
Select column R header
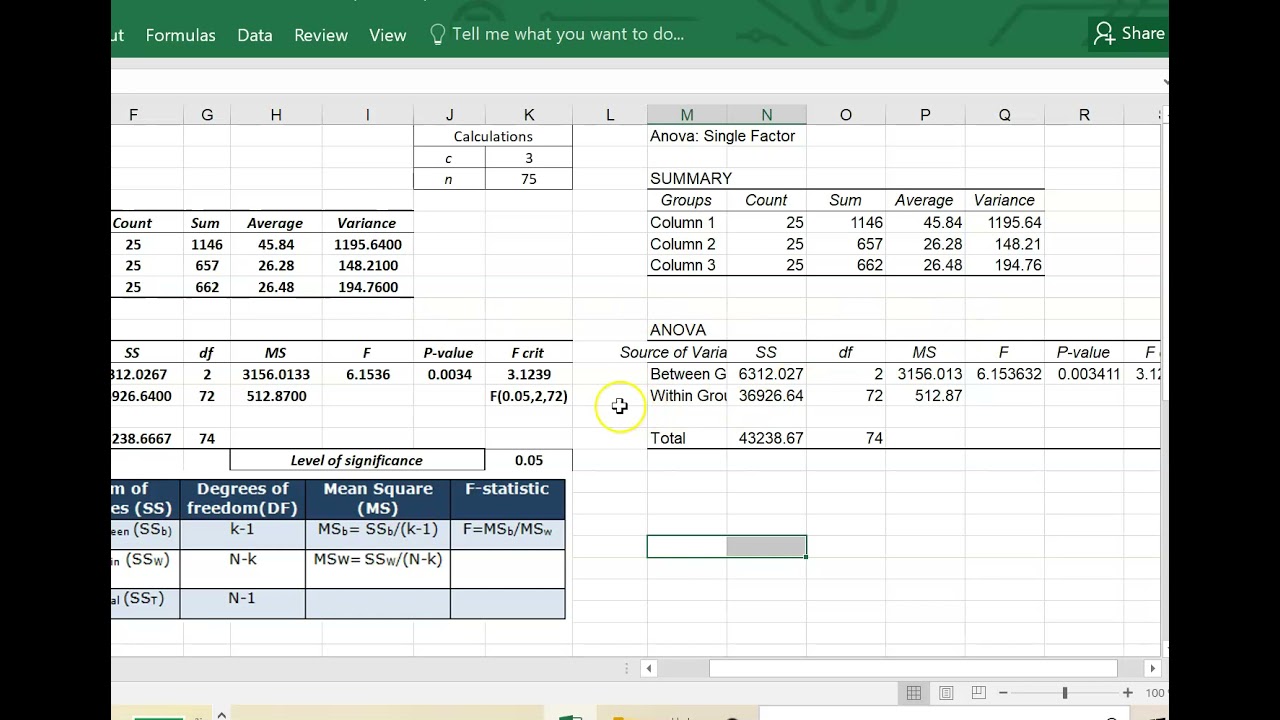tap(1084, 115)
